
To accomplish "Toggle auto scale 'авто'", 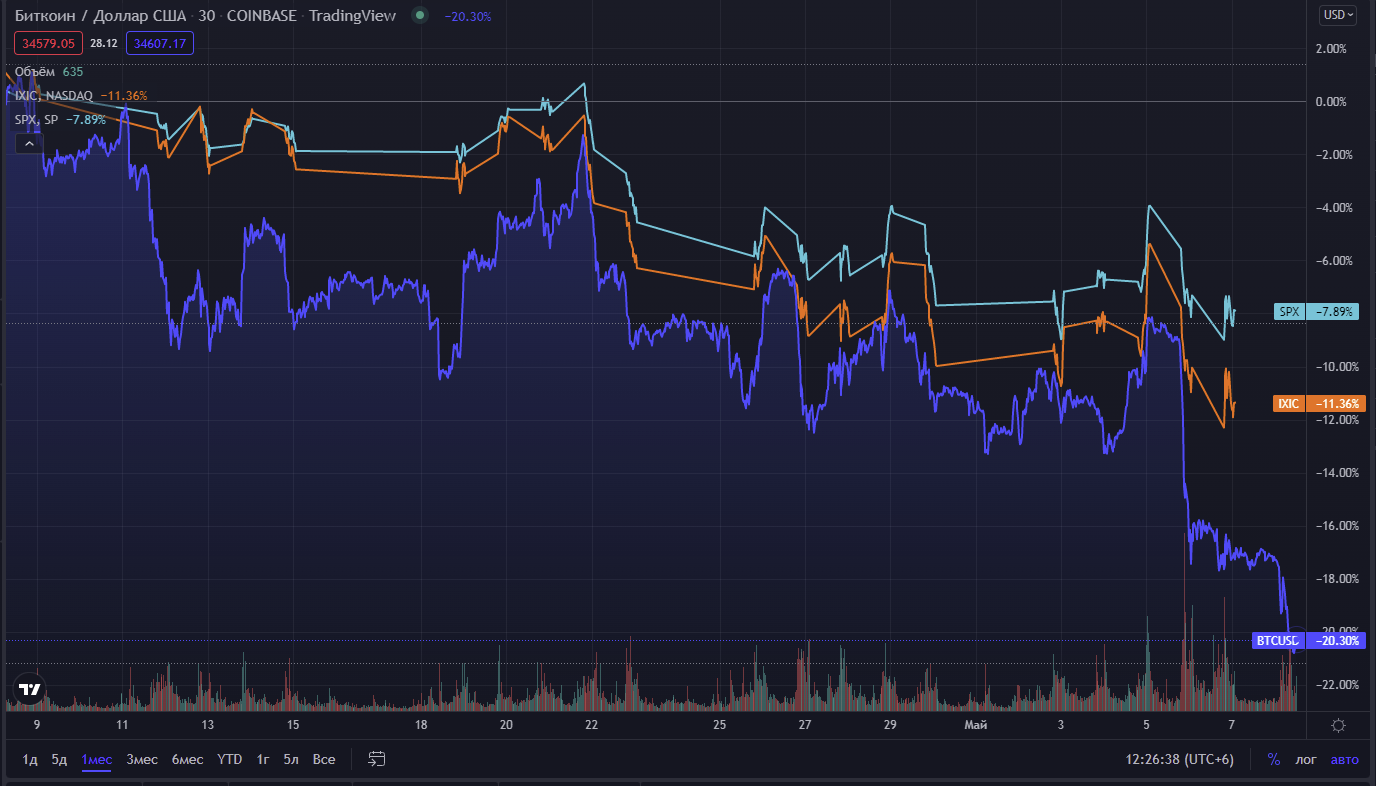I will pos(1344,759).
